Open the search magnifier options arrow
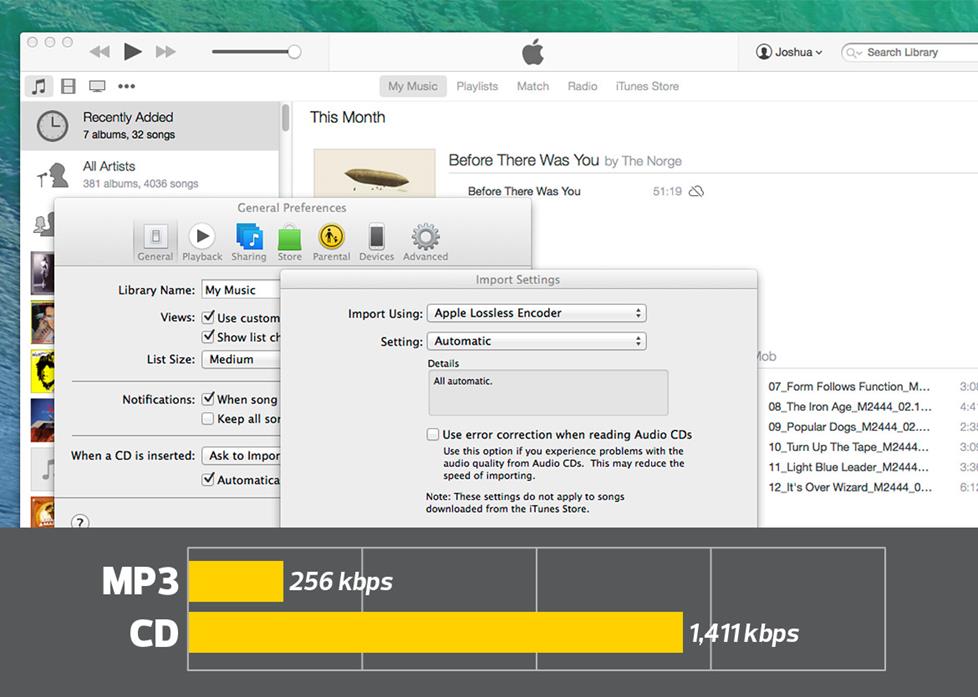Viewport: 978px width, 697px height. click(x=854, y=52)
